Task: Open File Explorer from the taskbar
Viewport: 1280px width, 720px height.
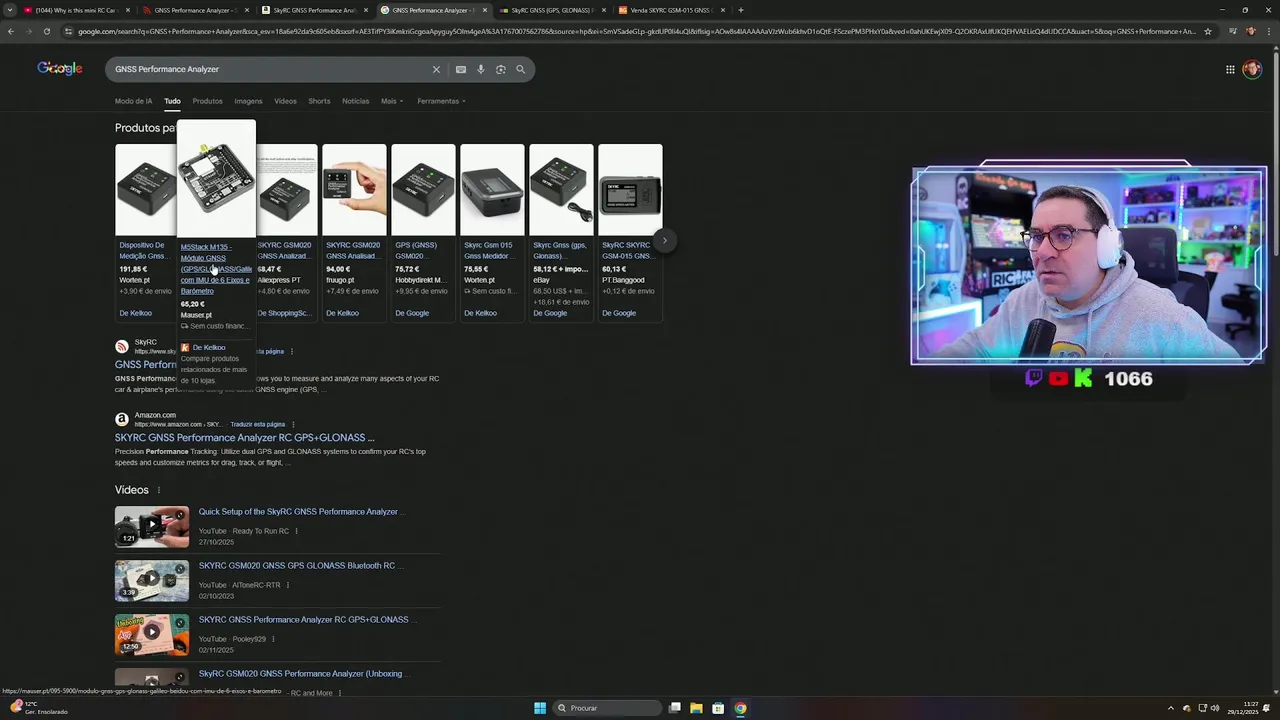Action: pyautogui.click(x=696, y=708)
